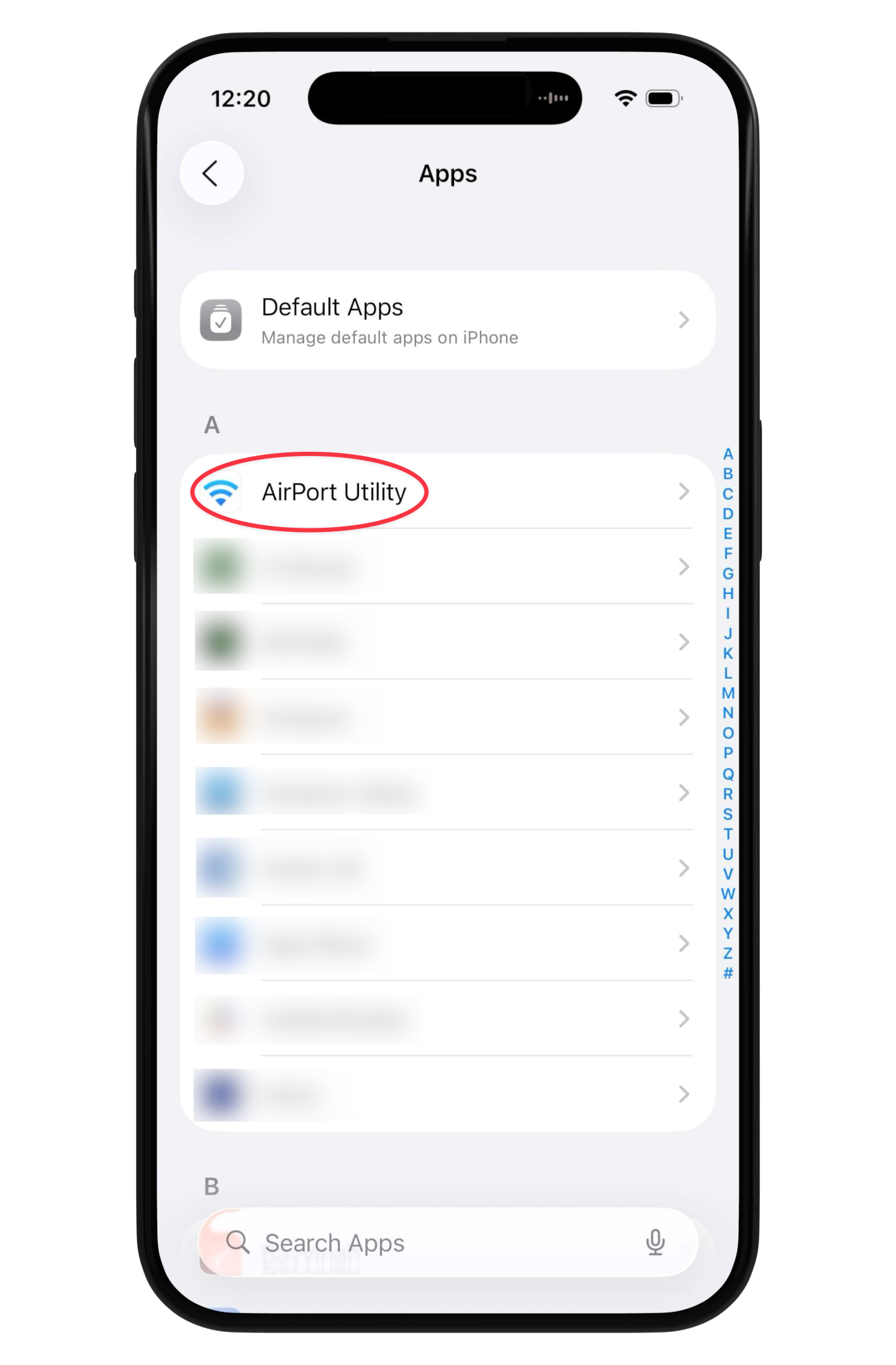
Task: Jump to letter M in index
Action: click(728, 693)
